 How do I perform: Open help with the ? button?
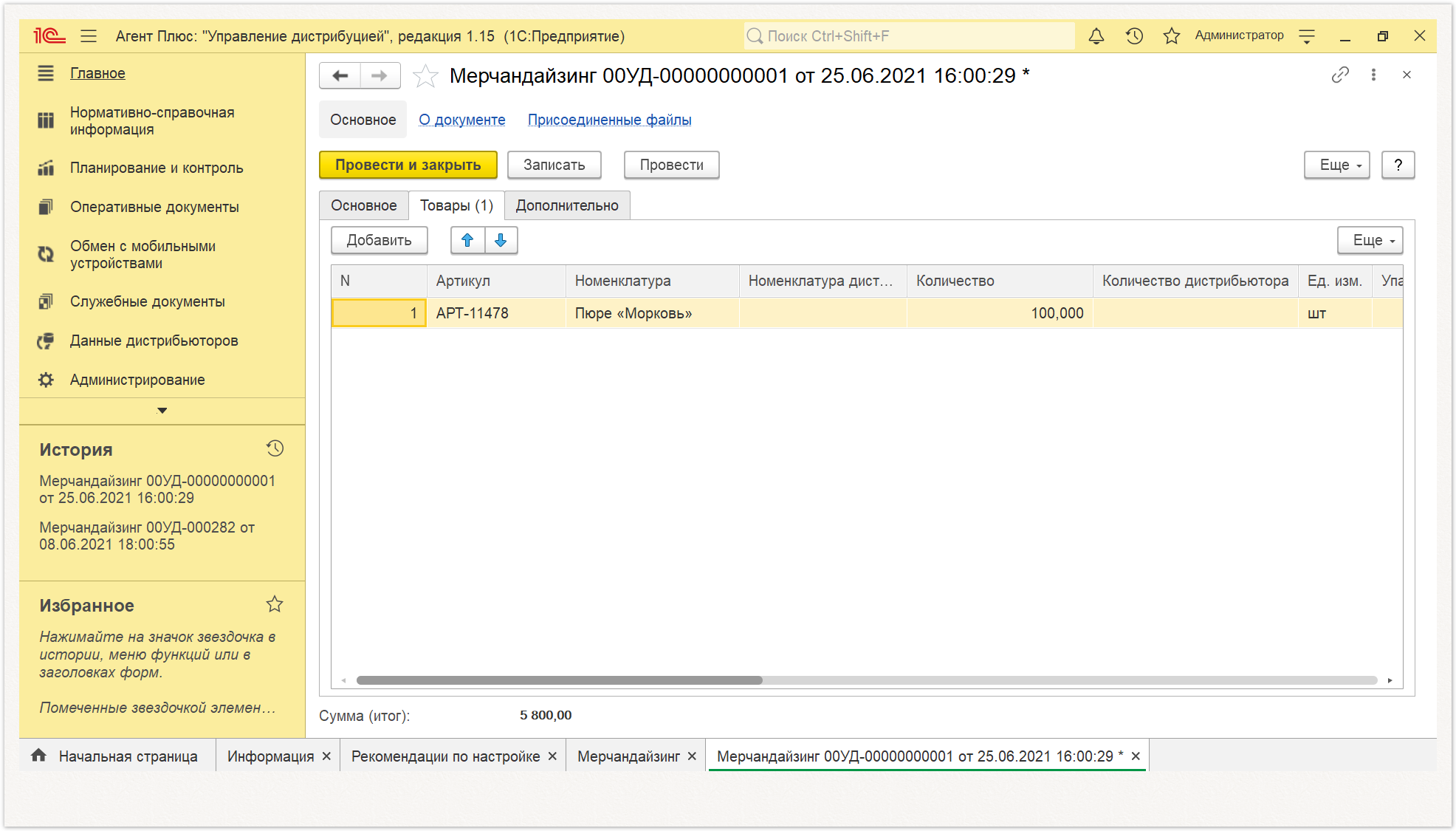click(1398, 165)
